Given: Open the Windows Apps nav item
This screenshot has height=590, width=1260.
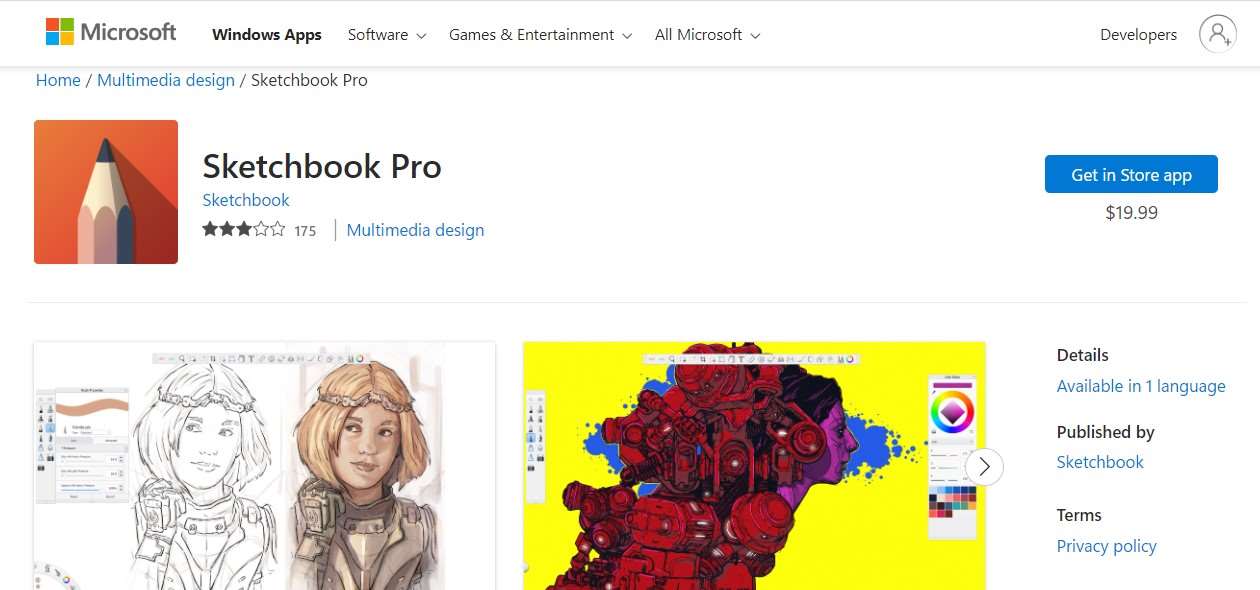Looking at the screenshot, I should click(x=267, y=35).
